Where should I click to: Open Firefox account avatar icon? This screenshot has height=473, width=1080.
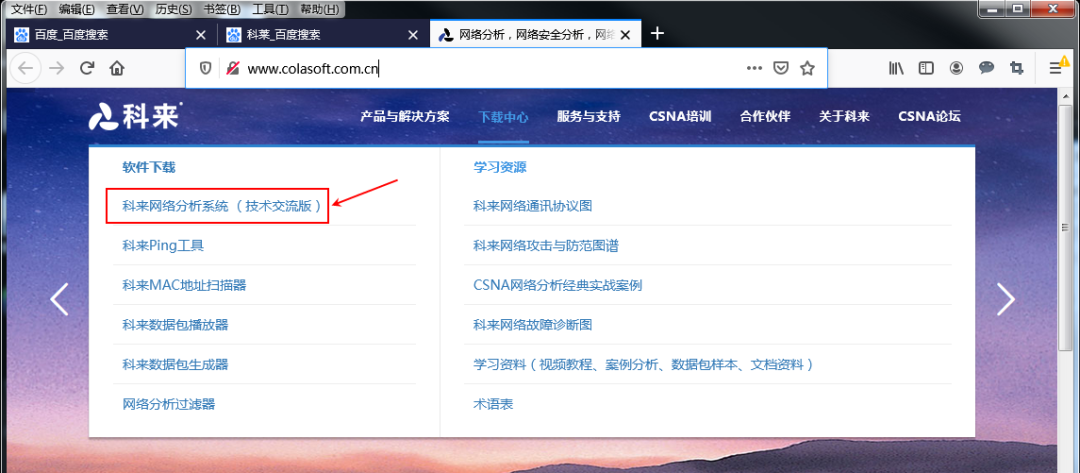tap(957, 68)
